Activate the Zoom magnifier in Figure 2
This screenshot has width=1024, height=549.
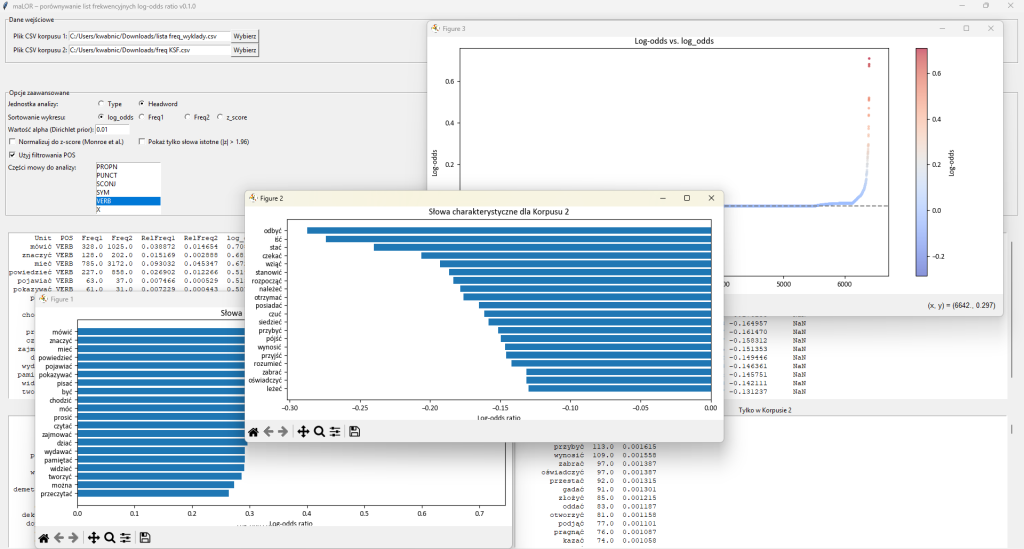point(319,431)
